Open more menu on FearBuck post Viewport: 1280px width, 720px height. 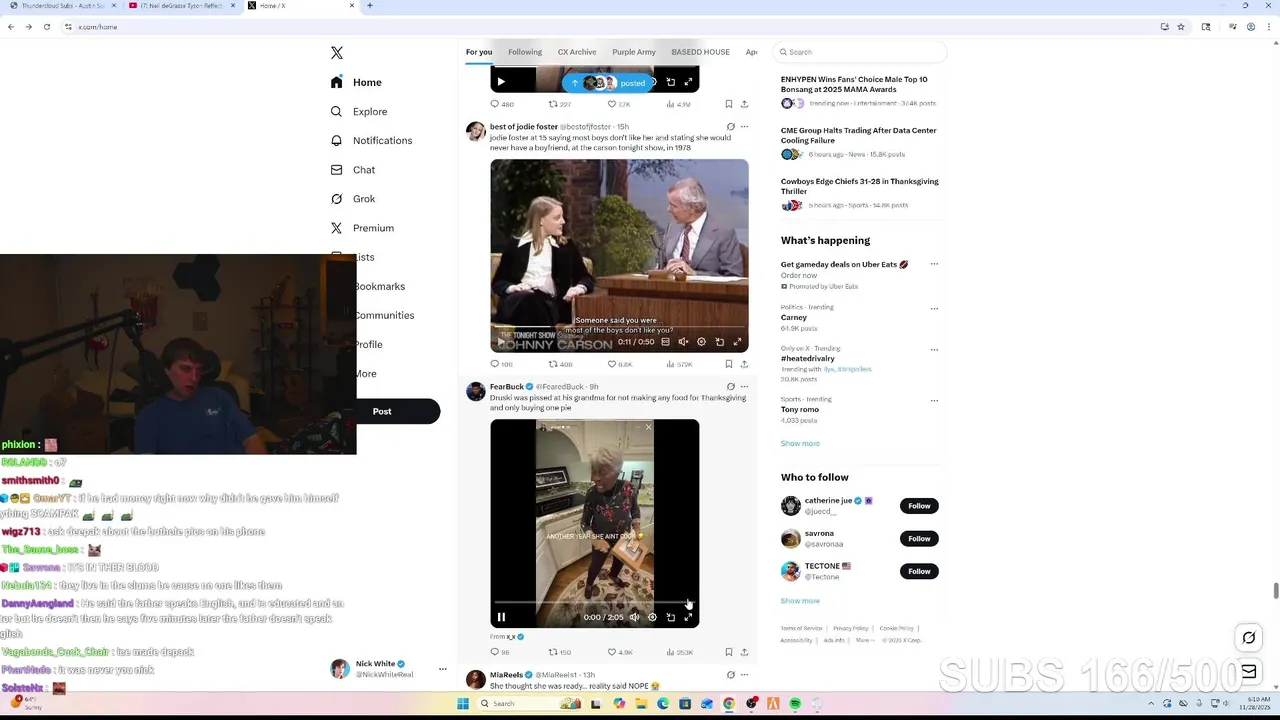744,387
